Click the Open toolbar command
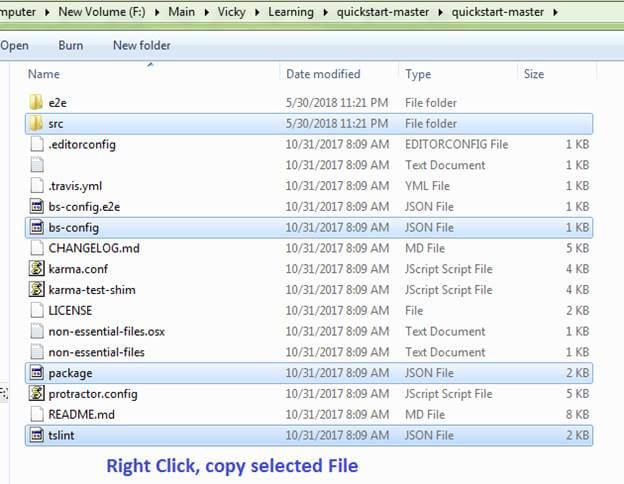Screen dimensions: 624x484 [14, 46]
